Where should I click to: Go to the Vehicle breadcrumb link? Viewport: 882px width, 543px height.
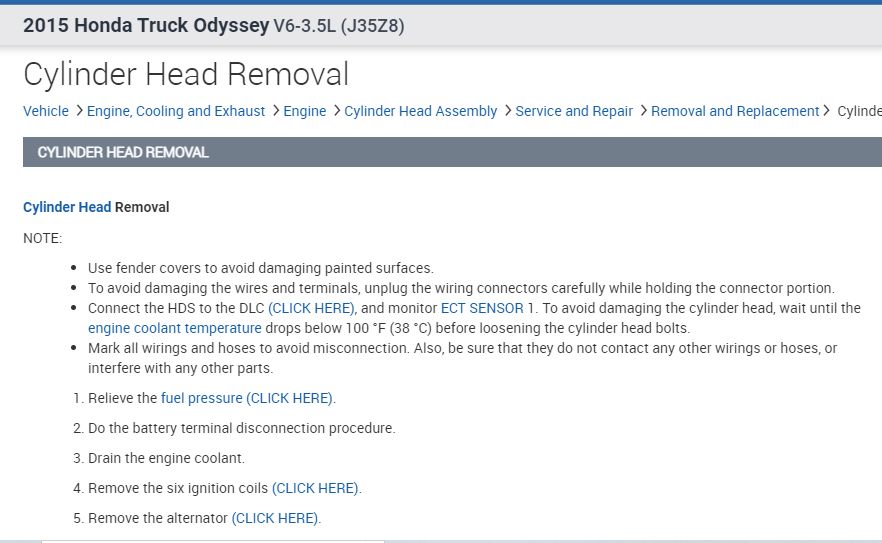(46, 111)
